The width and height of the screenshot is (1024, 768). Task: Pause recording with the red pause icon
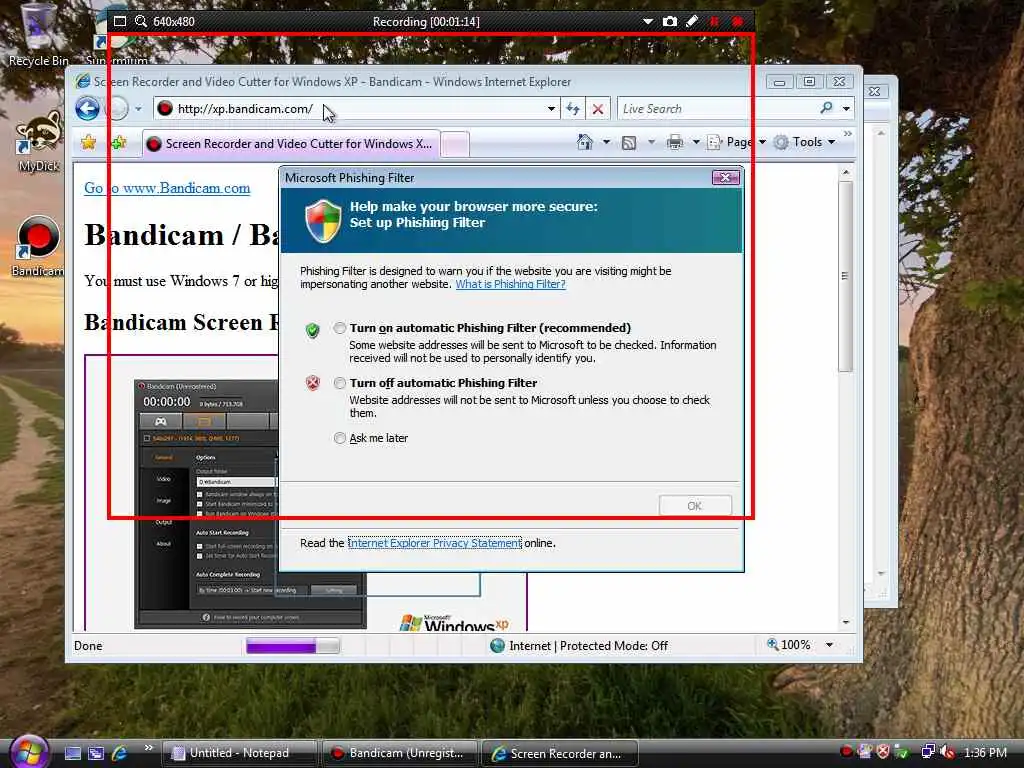click(x=714, y=22)
